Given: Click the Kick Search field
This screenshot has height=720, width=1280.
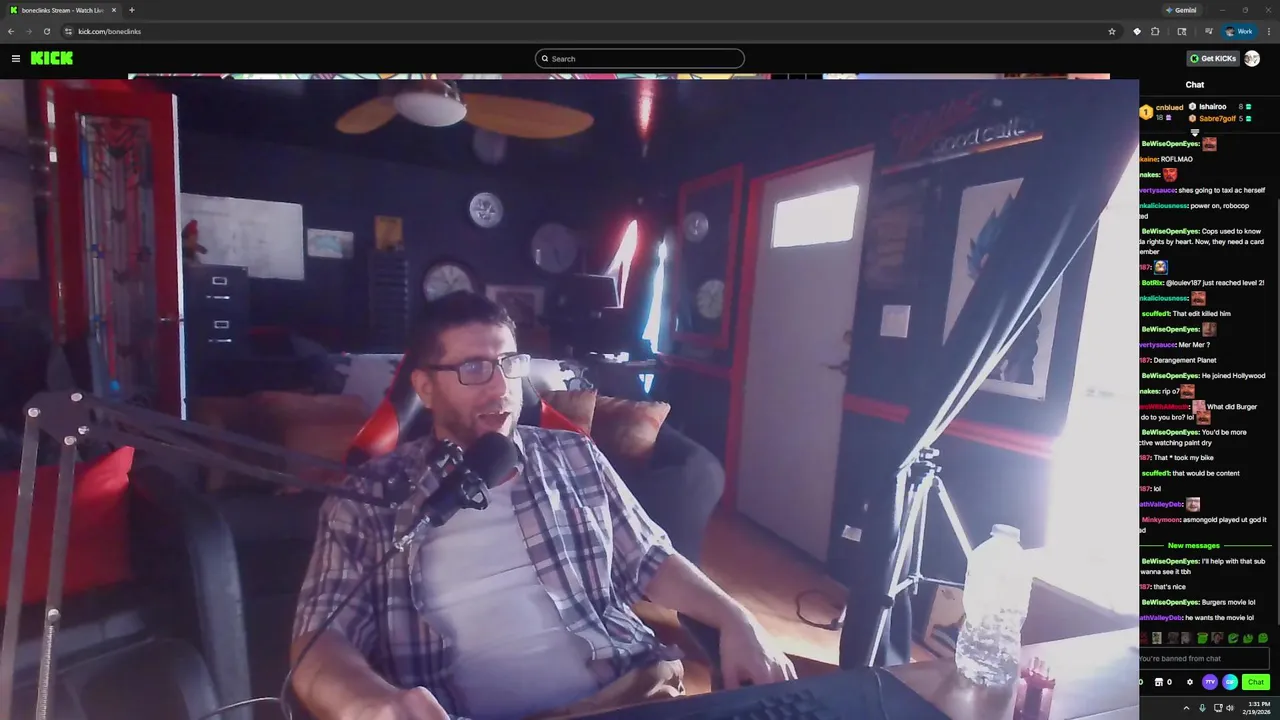Looking at the screenshot, I should (640, 58).
